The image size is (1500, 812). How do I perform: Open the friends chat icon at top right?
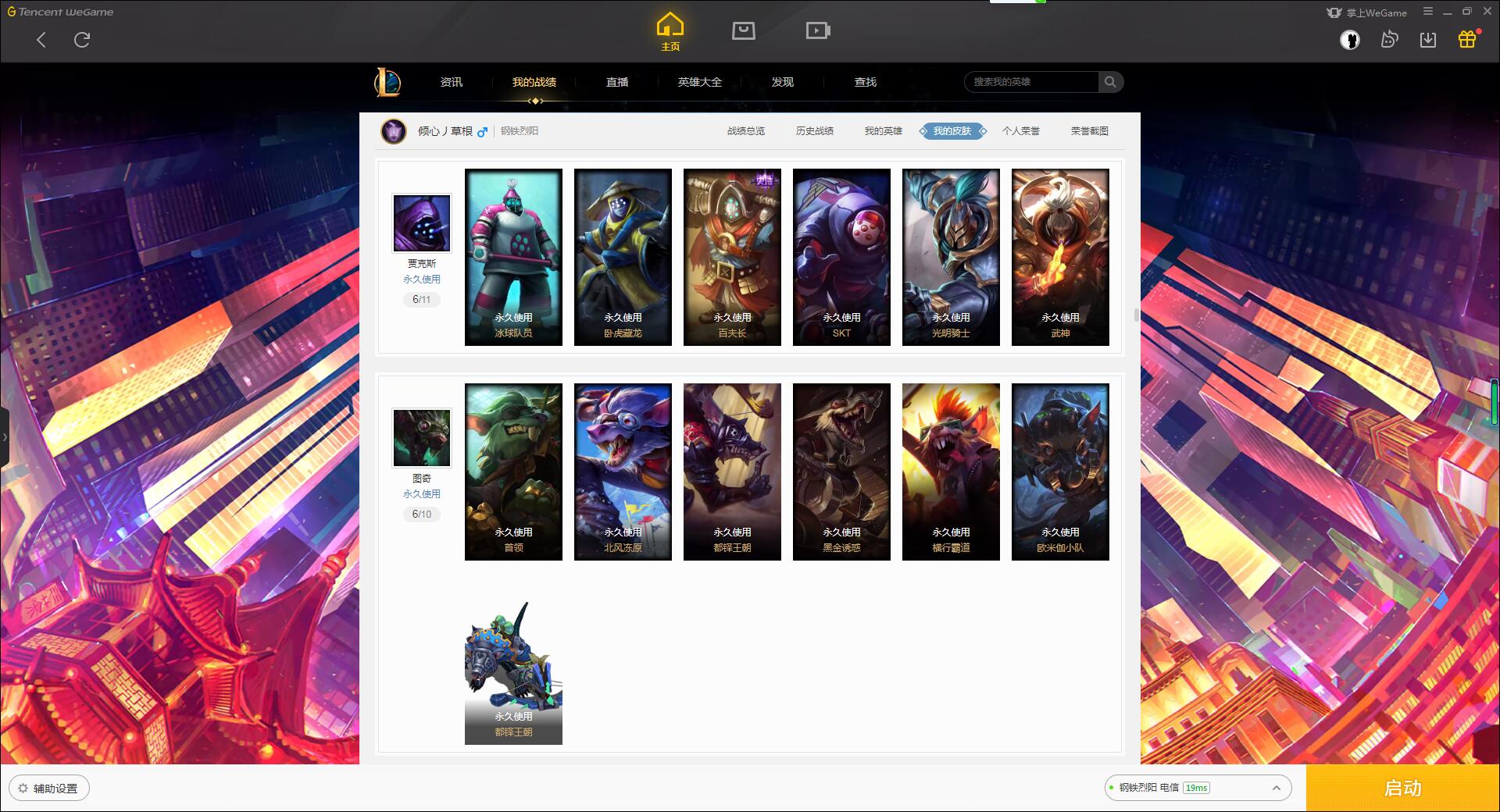[x=1389, y=40]
